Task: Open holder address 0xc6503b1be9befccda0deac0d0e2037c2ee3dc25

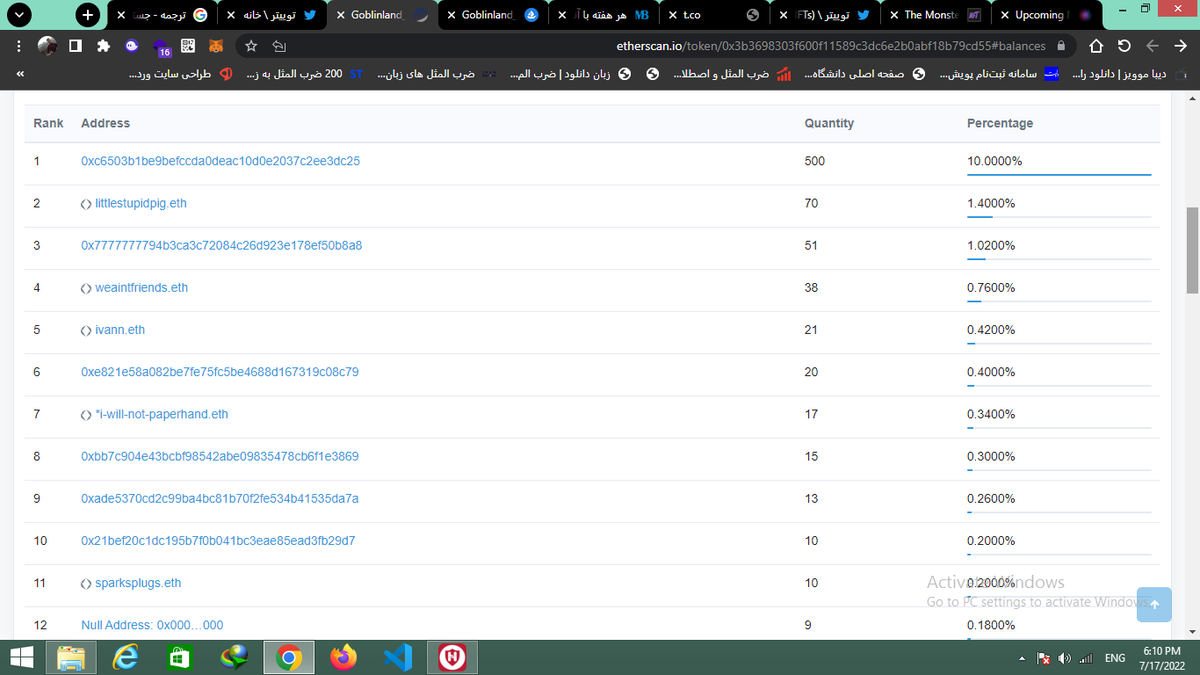Action: click(220, 160)
